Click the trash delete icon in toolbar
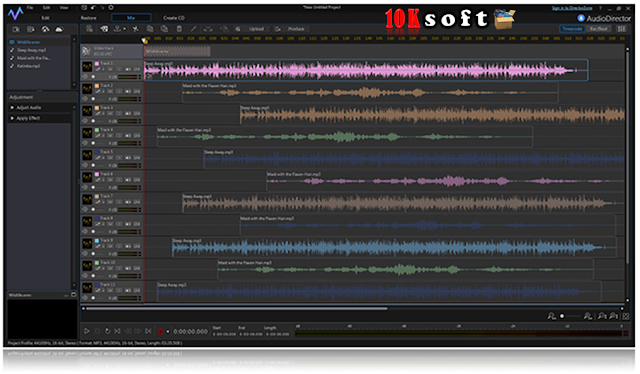 pos(179,29)
